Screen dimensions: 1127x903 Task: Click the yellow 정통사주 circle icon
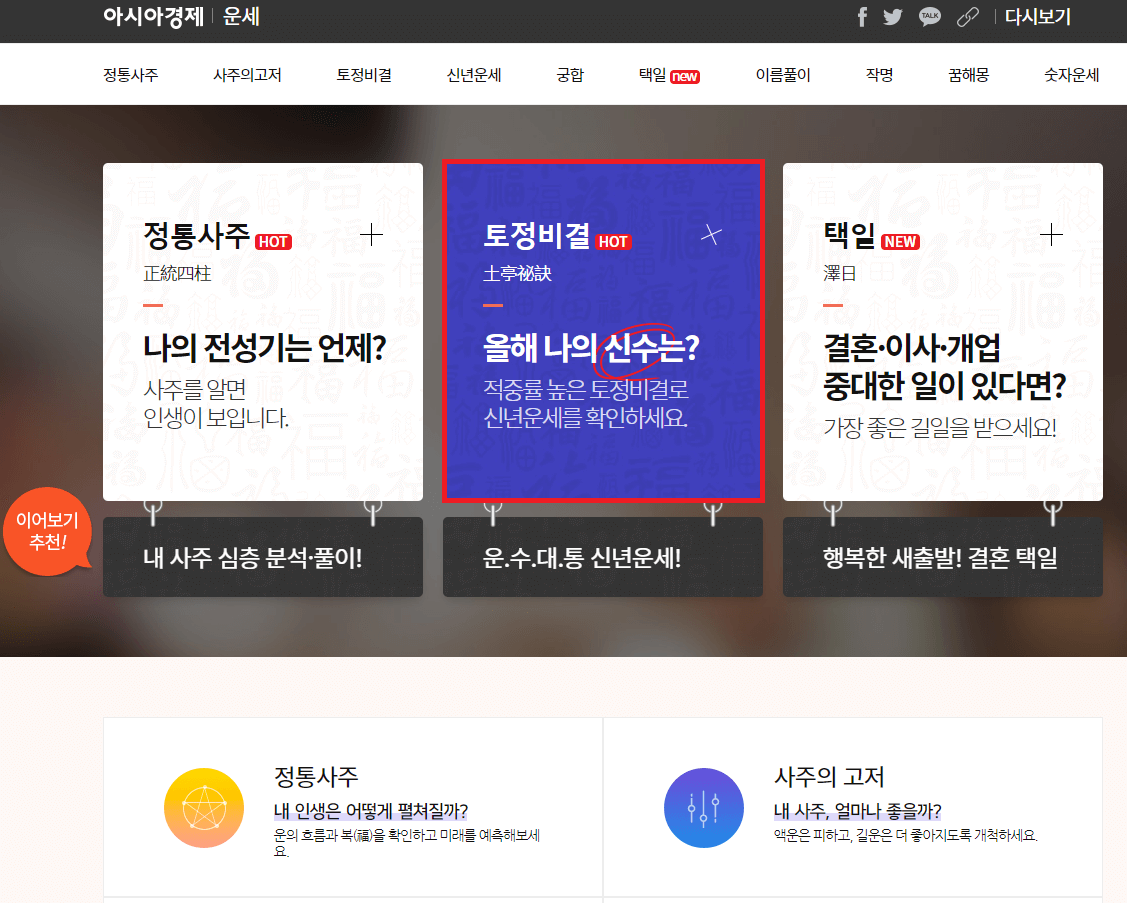coord(204,808)
